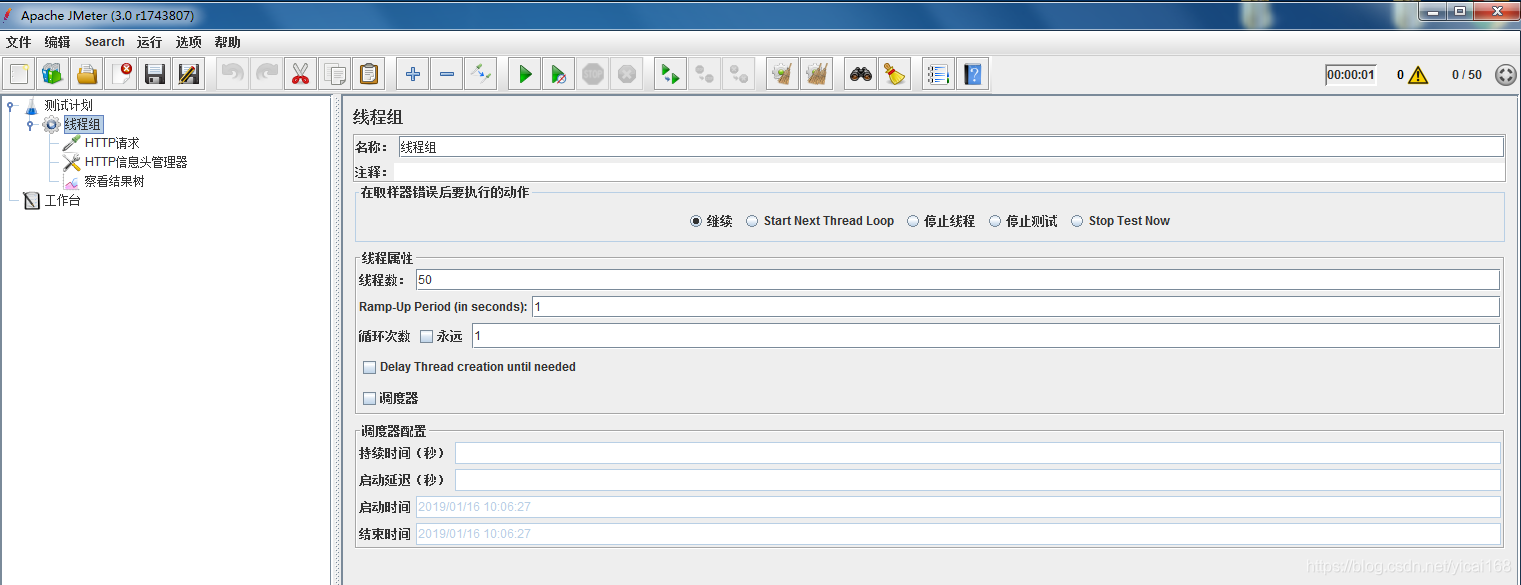
Task: Enable Delay Thread creation until needed
Action: click(x=370, y=367)
